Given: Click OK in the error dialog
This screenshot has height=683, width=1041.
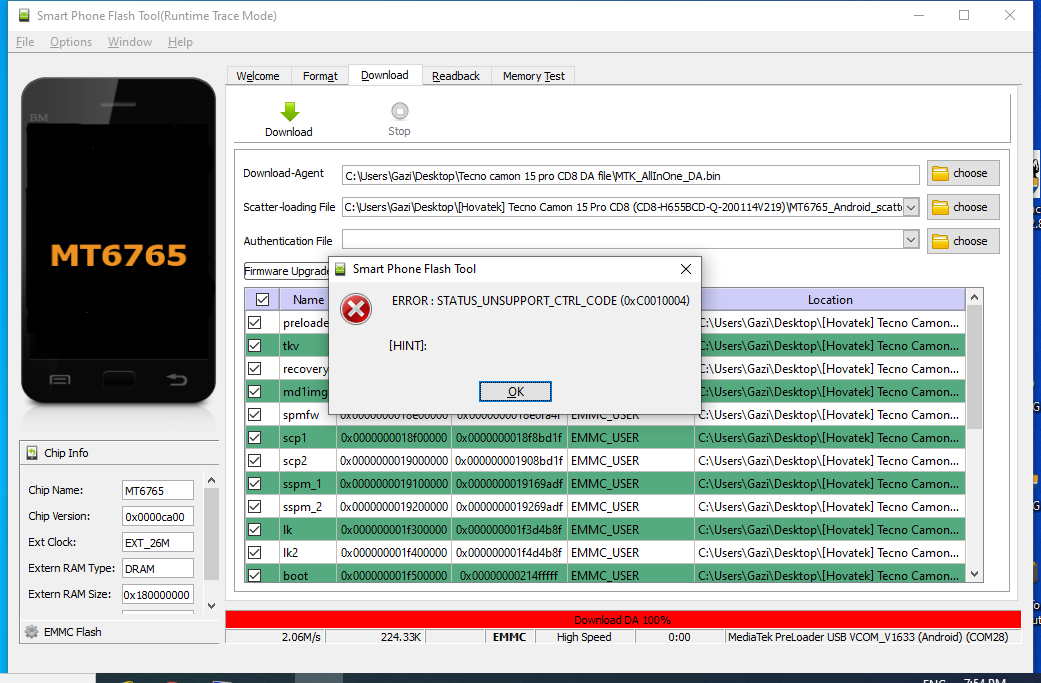Looking at the screenshot, I should coord(515,392).
